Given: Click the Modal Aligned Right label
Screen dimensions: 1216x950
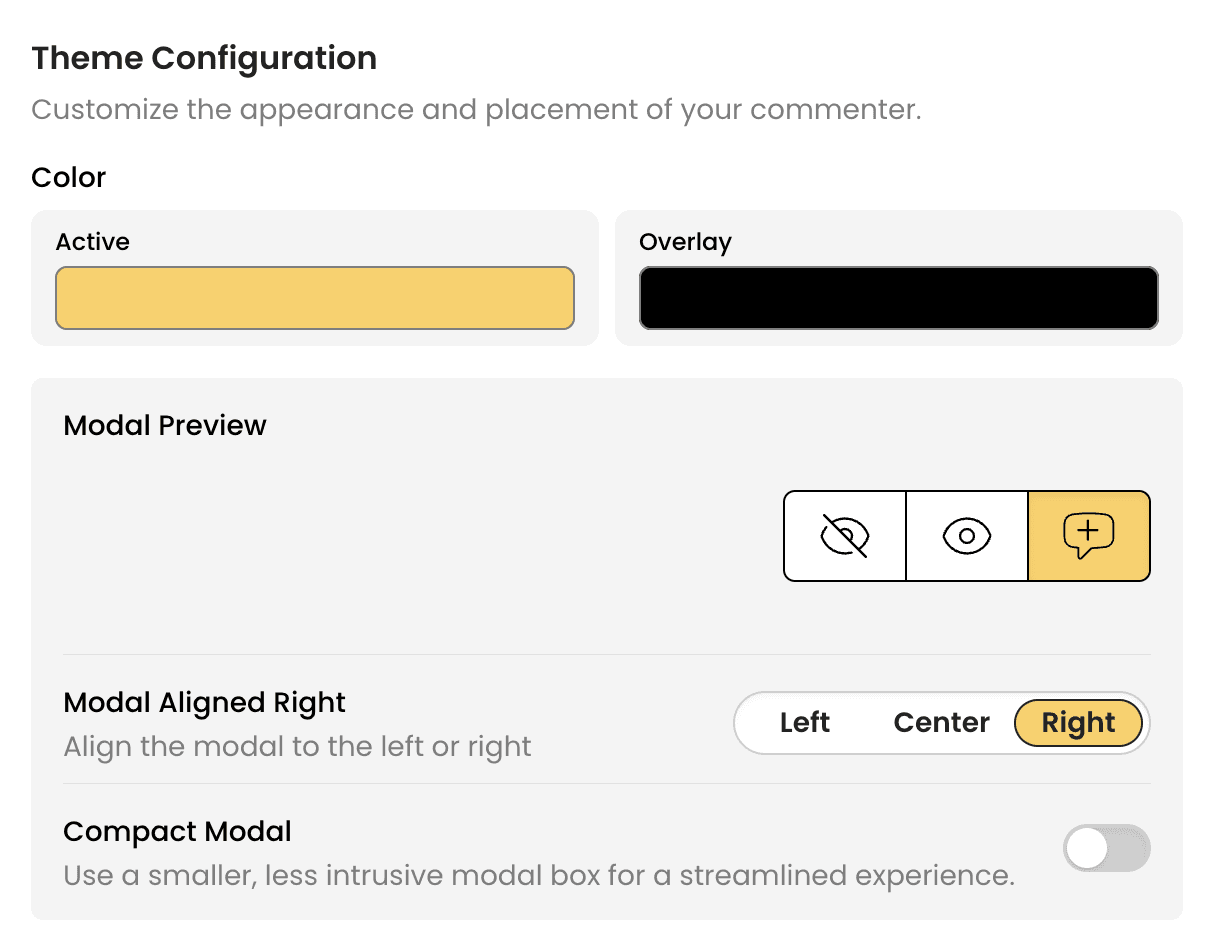Looking at the screenshot, I should pyautogui.click(x=204, y=703).
